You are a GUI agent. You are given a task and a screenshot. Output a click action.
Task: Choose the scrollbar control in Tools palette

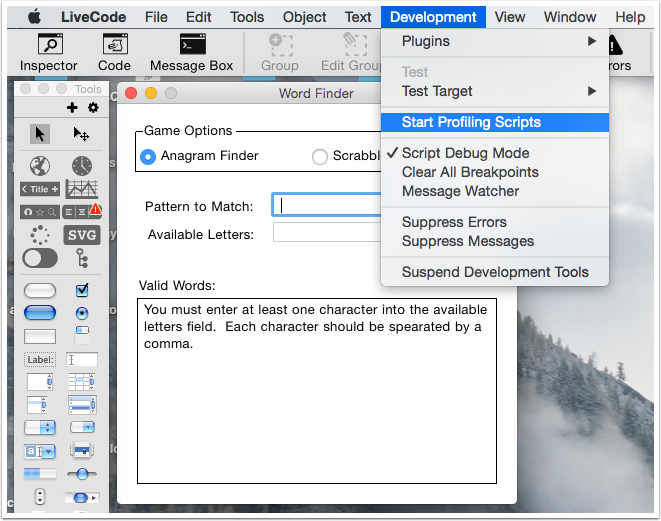82,497
